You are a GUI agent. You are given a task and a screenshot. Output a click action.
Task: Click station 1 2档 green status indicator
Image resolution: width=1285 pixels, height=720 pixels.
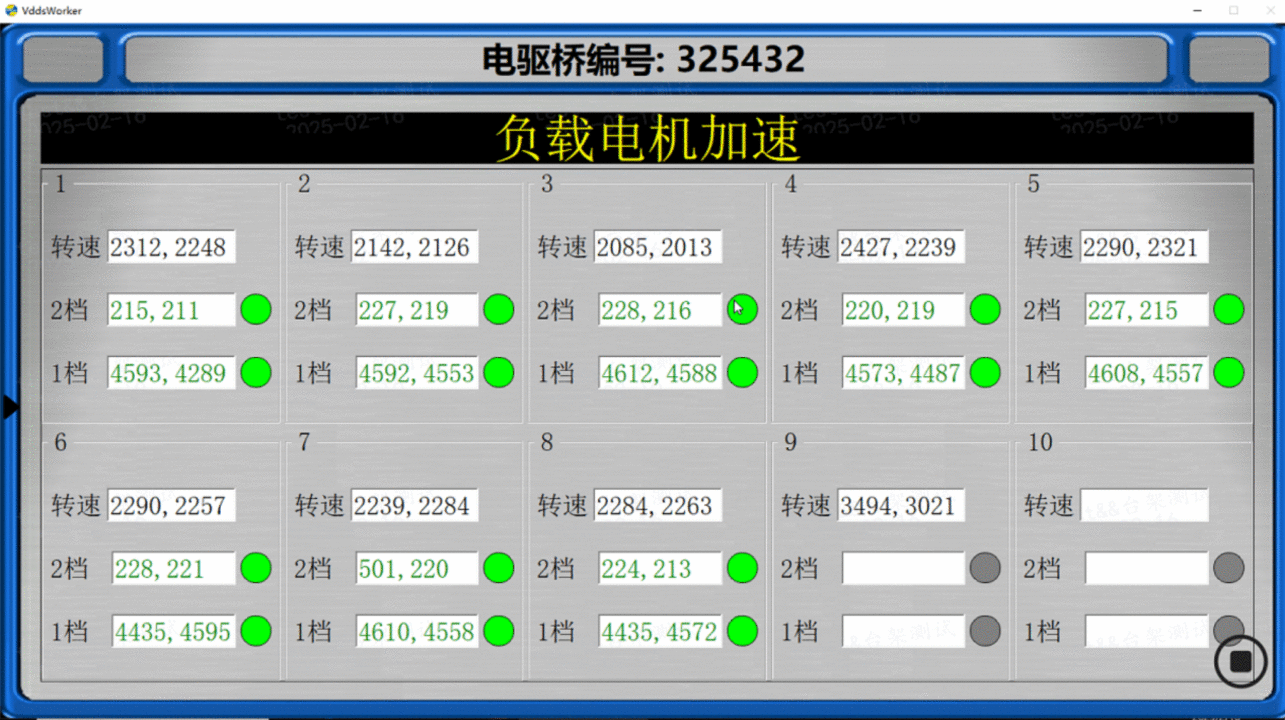pyautogui.click(x=256, y=310)
